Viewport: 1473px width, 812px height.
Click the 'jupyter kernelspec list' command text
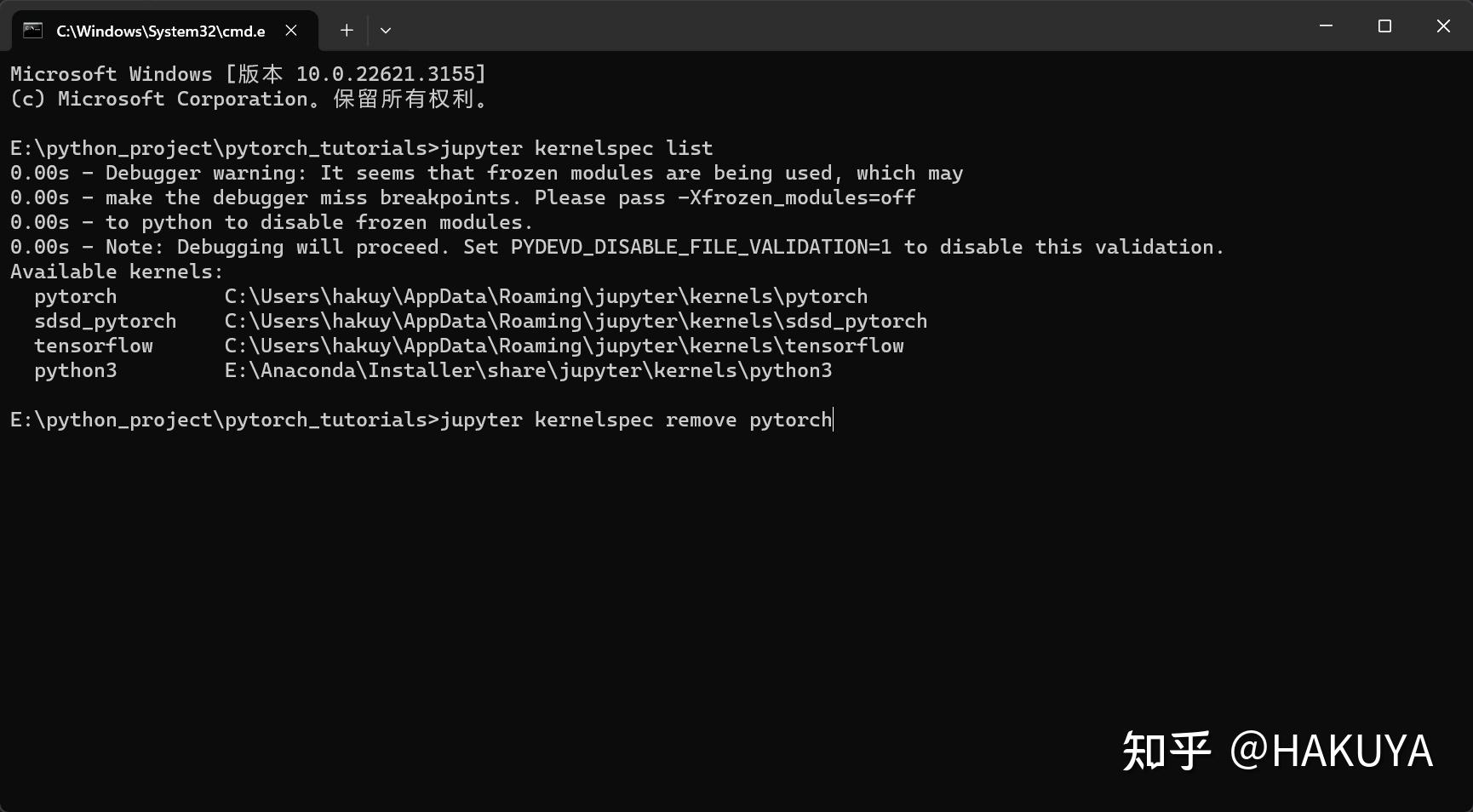tap(576, 148)
